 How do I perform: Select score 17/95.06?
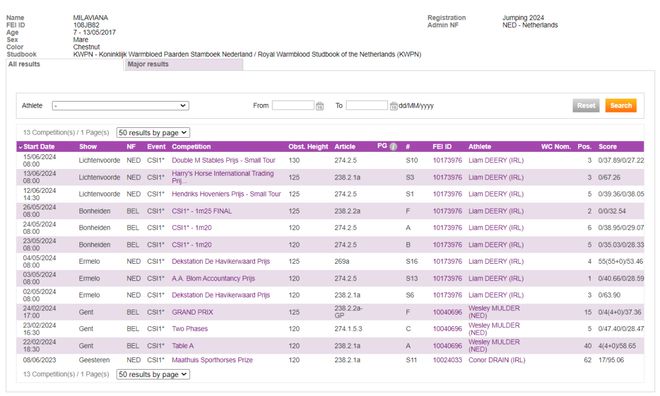611,360
